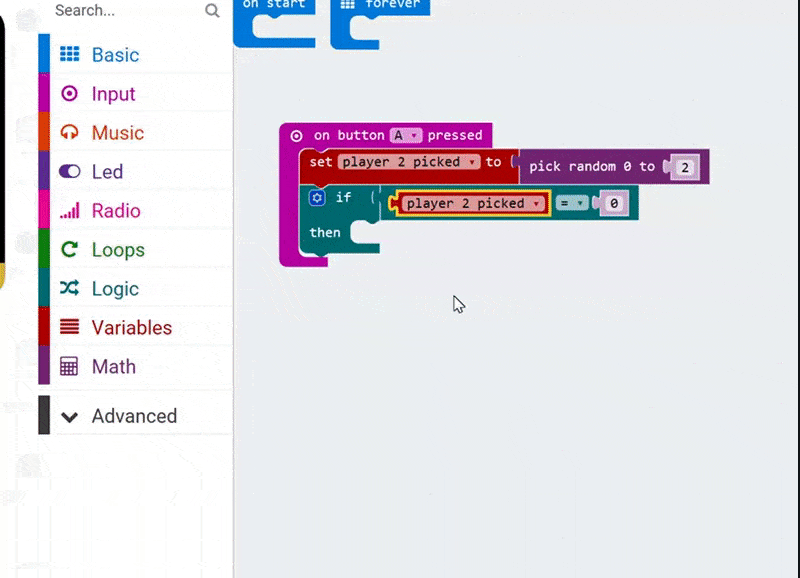The height and width of the screenshot is (578, 800).
Task: Click the Loops refresh arrow icon
Action: (69, 250)
